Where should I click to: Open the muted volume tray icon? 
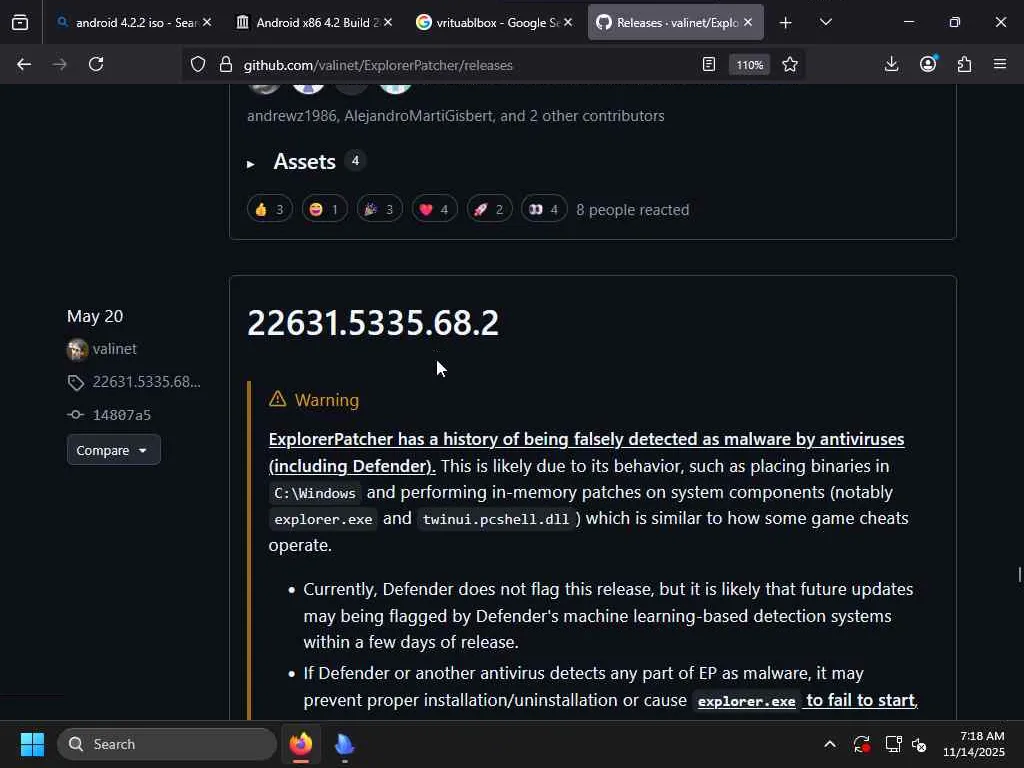[x=919, y=744]
